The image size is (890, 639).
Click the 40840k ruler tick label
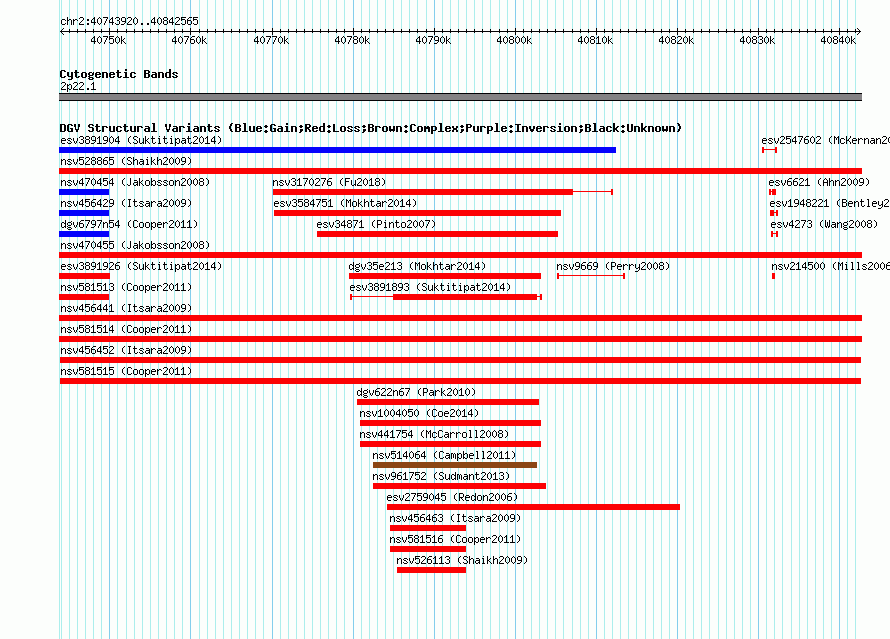coord(838,40)
